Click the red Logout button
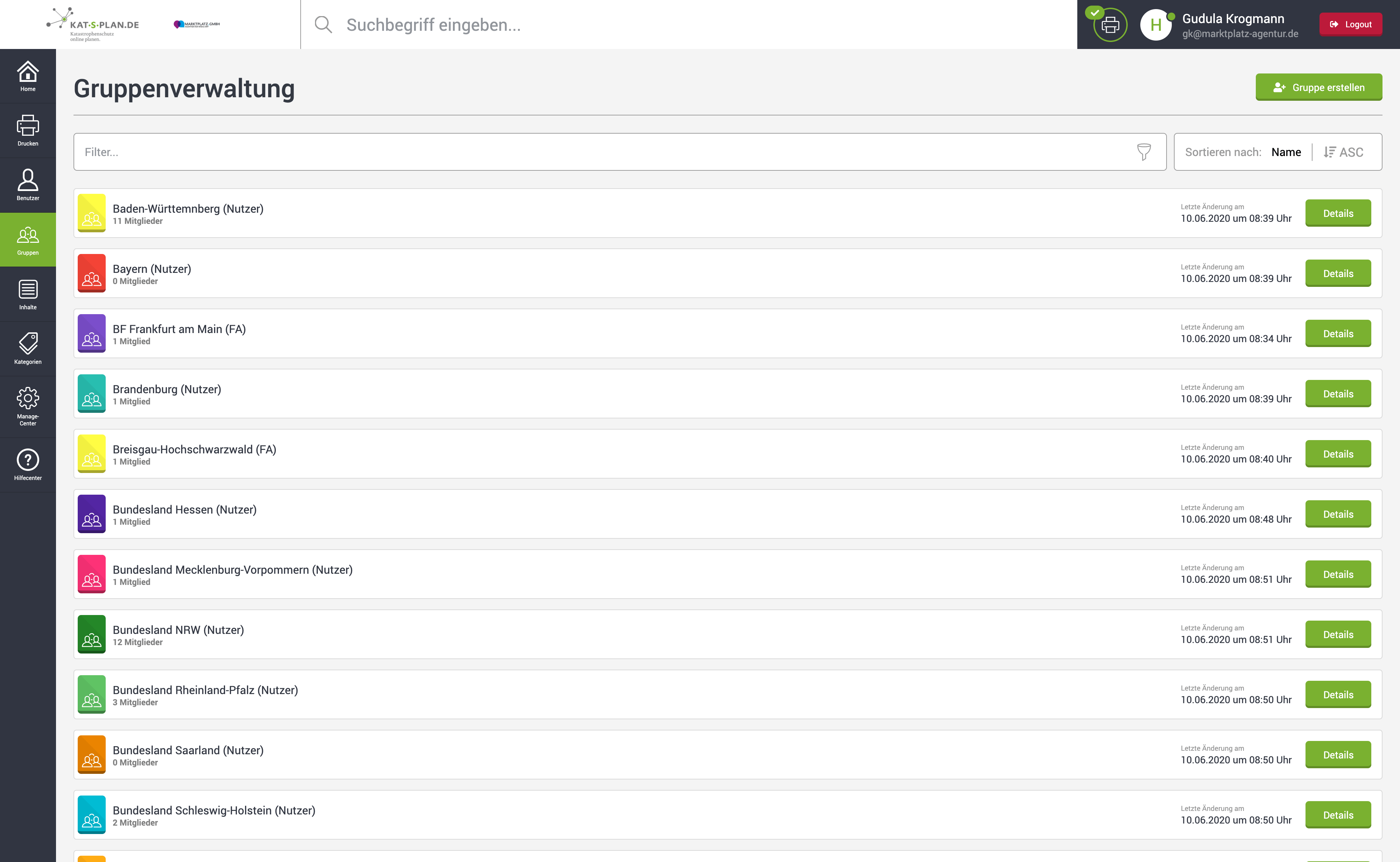 pos(1350,24)
